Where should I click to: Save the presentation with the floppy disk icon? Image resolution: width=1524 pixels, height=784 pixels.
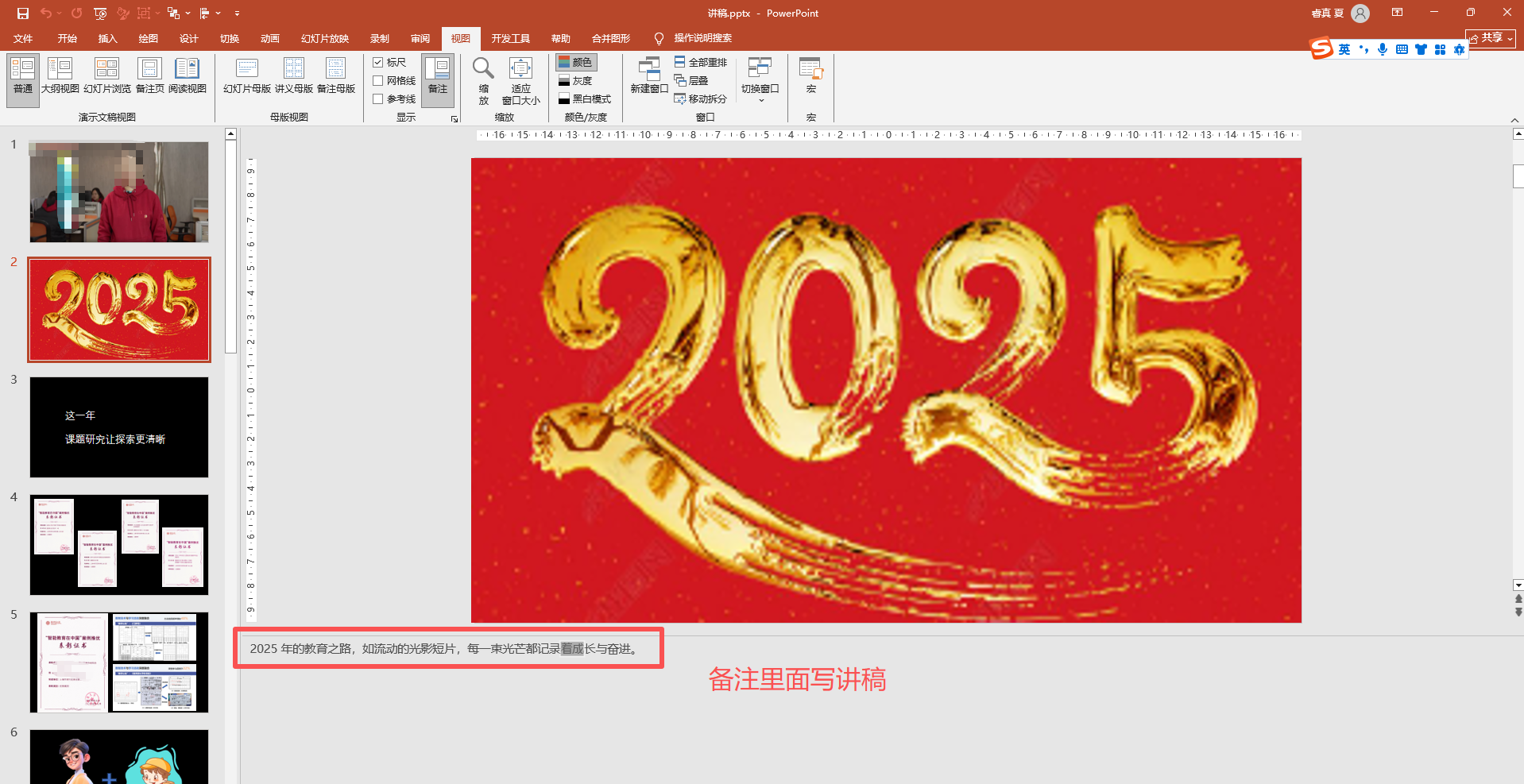point(22,14)
